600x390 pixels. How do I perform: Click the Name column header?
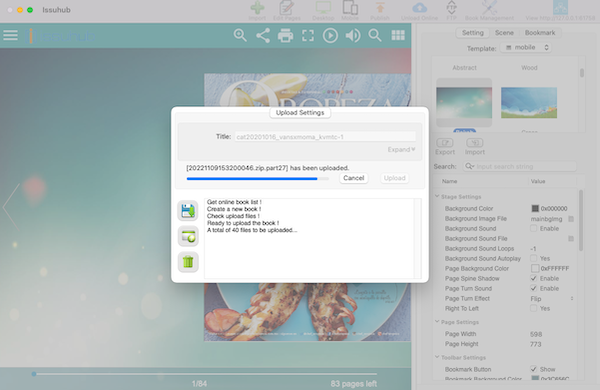pos(450,181)
